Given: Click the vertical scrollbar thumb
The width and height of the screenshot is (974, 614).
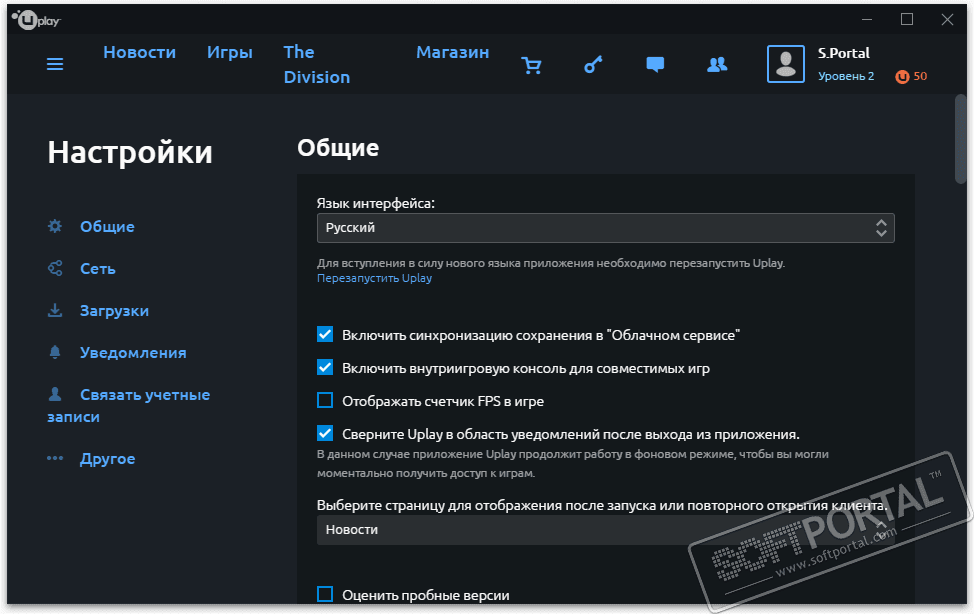Looking at the screenshot, I should (x=960, y=140).
